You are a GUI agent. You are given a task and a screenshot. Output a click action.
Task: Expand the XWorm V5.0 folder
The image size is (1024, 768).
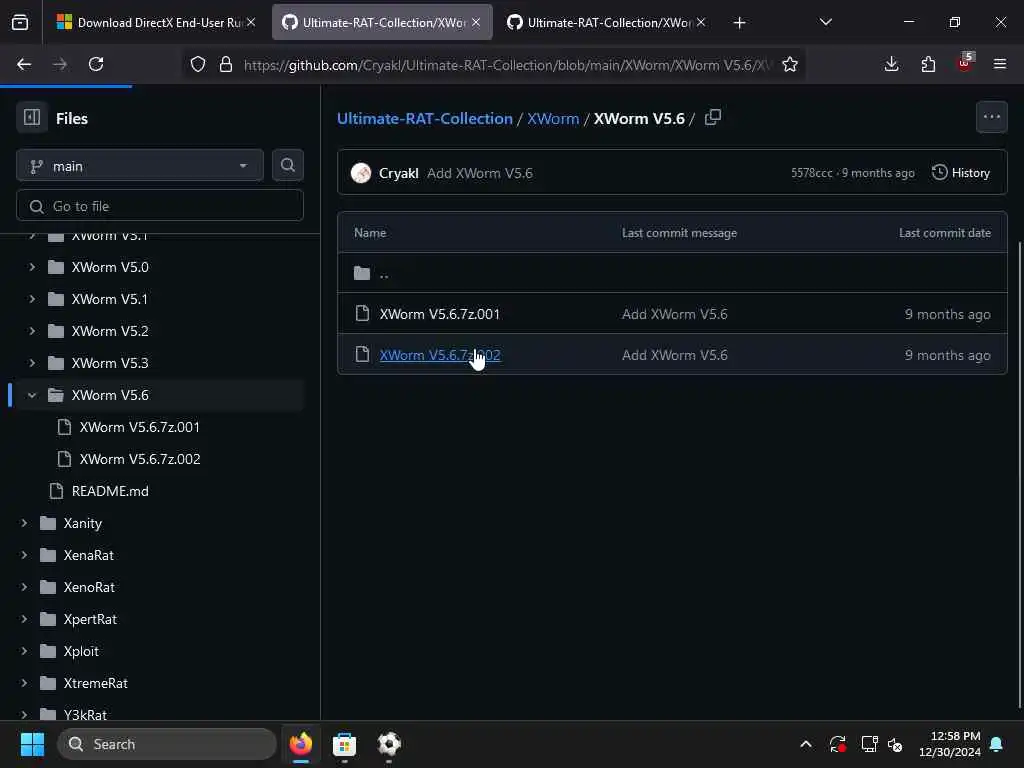point(31,266)
